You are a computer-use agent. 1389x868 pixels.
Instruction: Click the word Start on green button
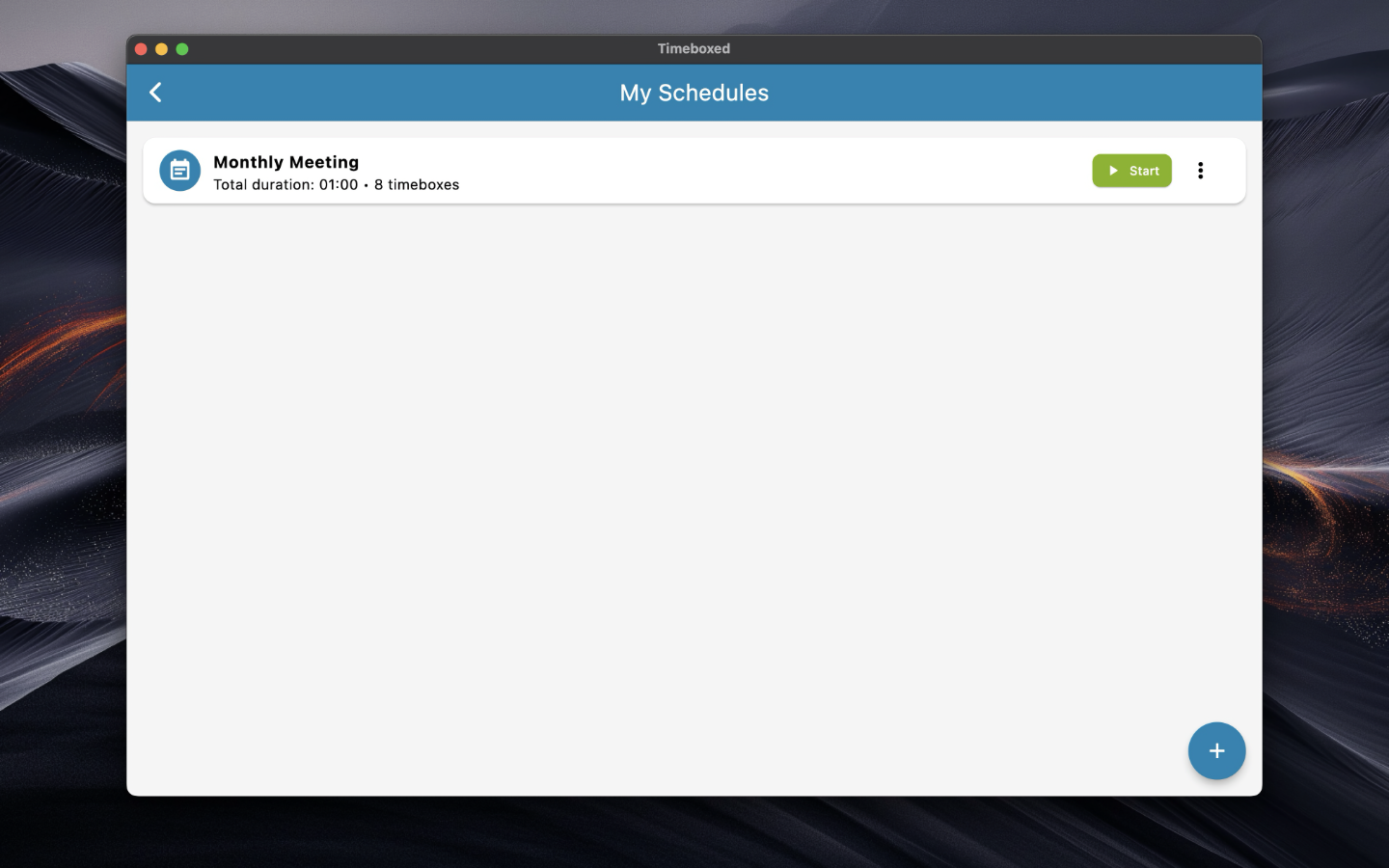coord(1144,171)
